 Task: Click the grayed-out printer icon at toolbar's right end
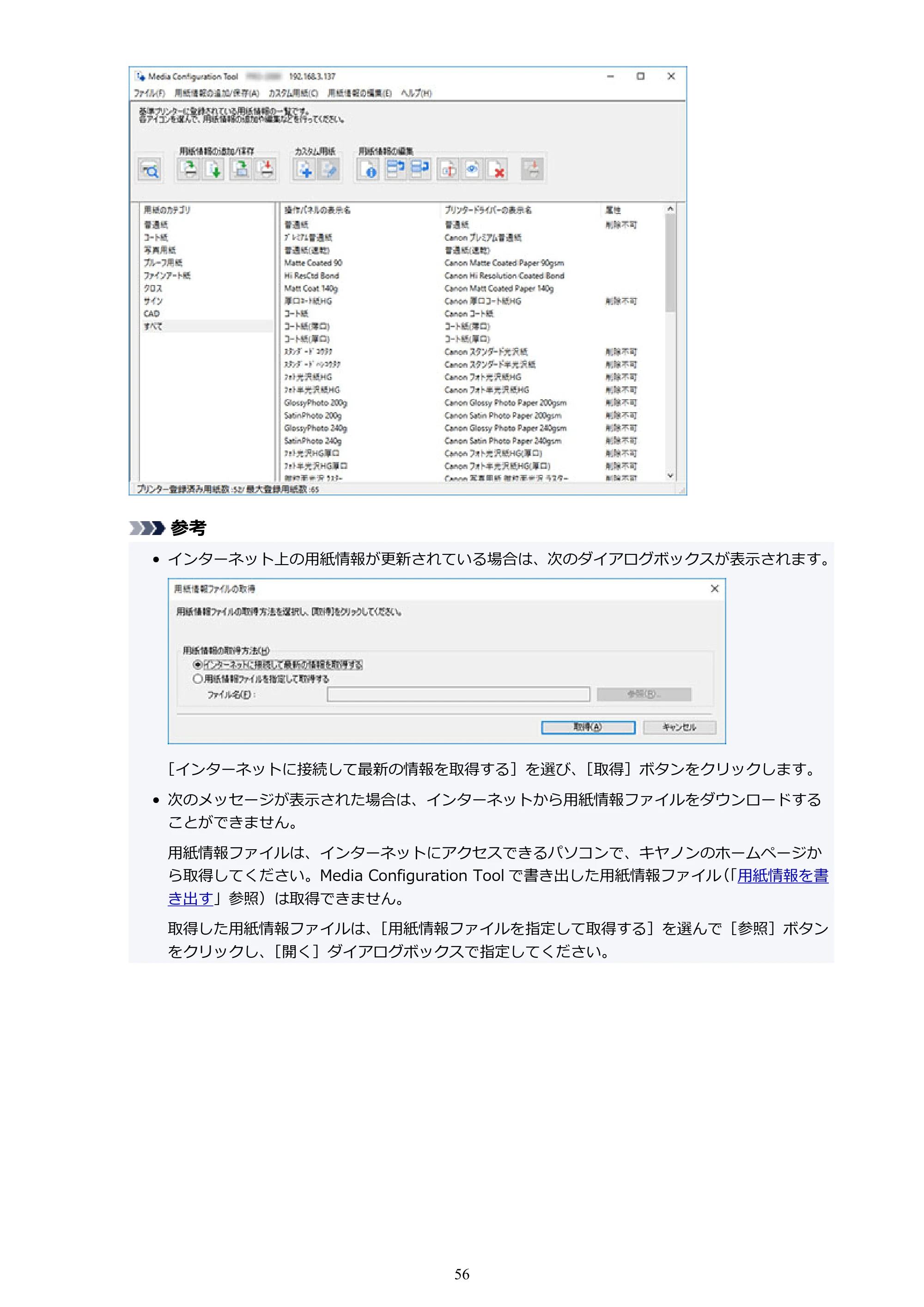pos(532,169)
